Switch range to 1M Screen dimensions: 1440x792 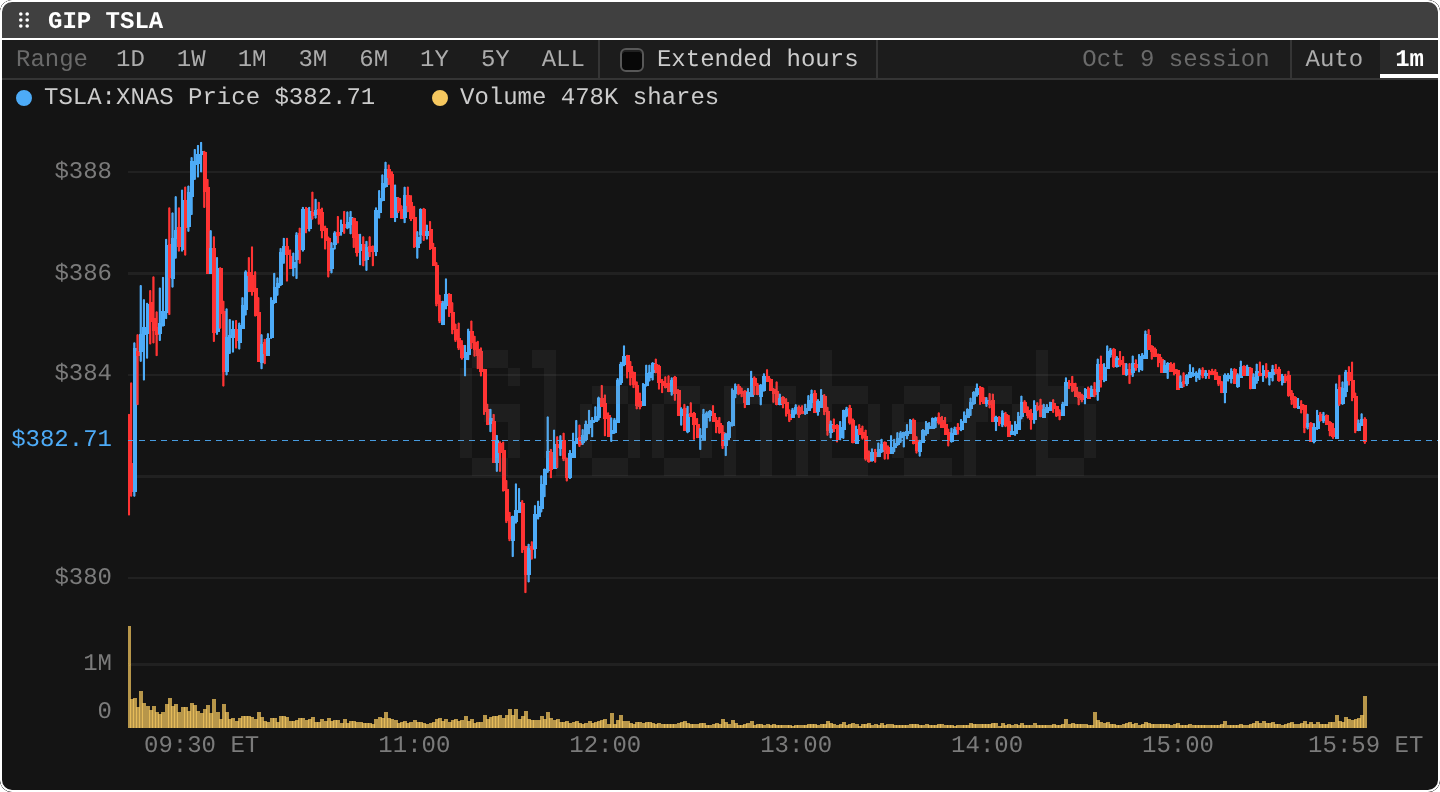coord(252,59)
